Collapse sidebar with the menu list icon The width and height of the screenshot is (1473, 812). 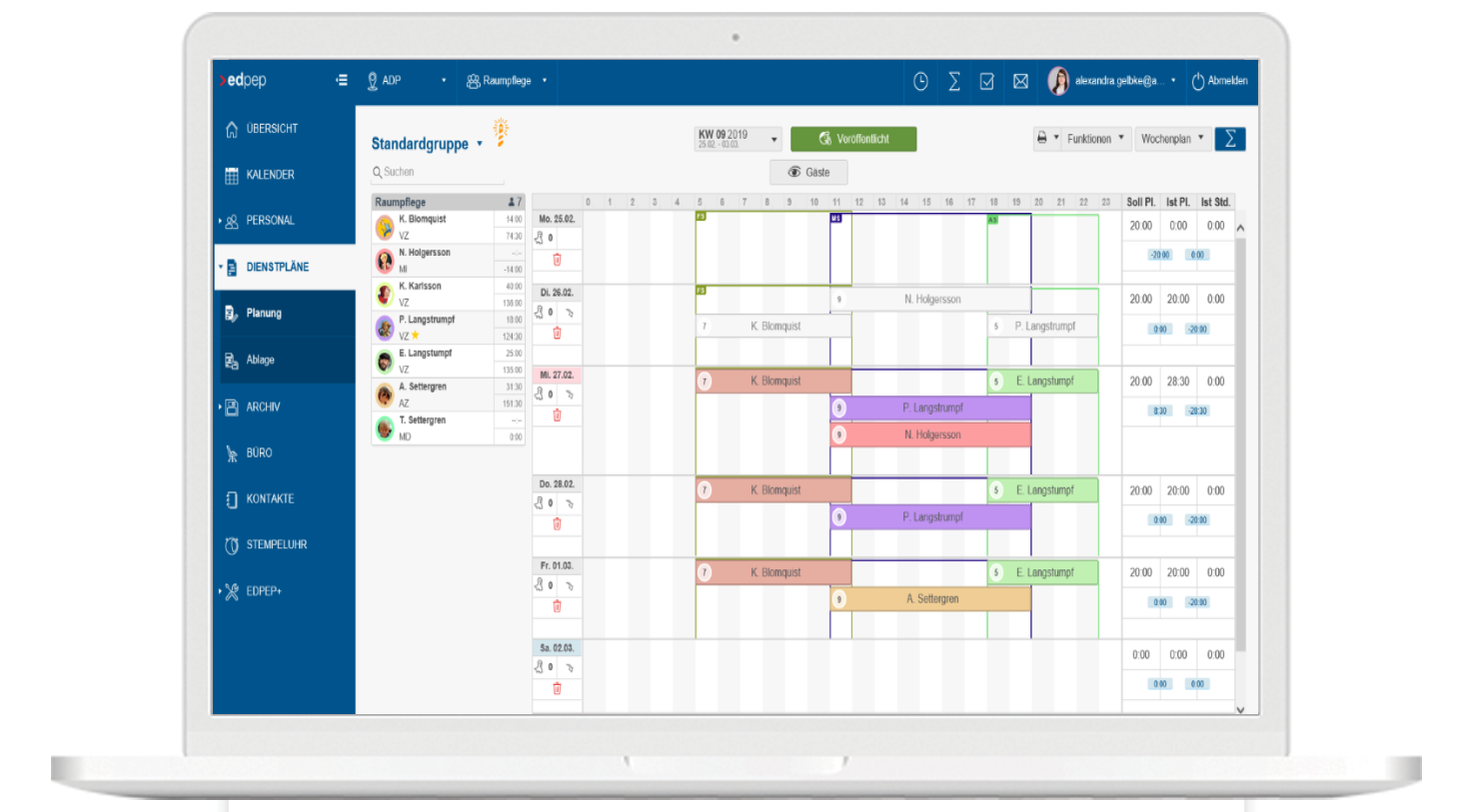click(x=342, y=81)
